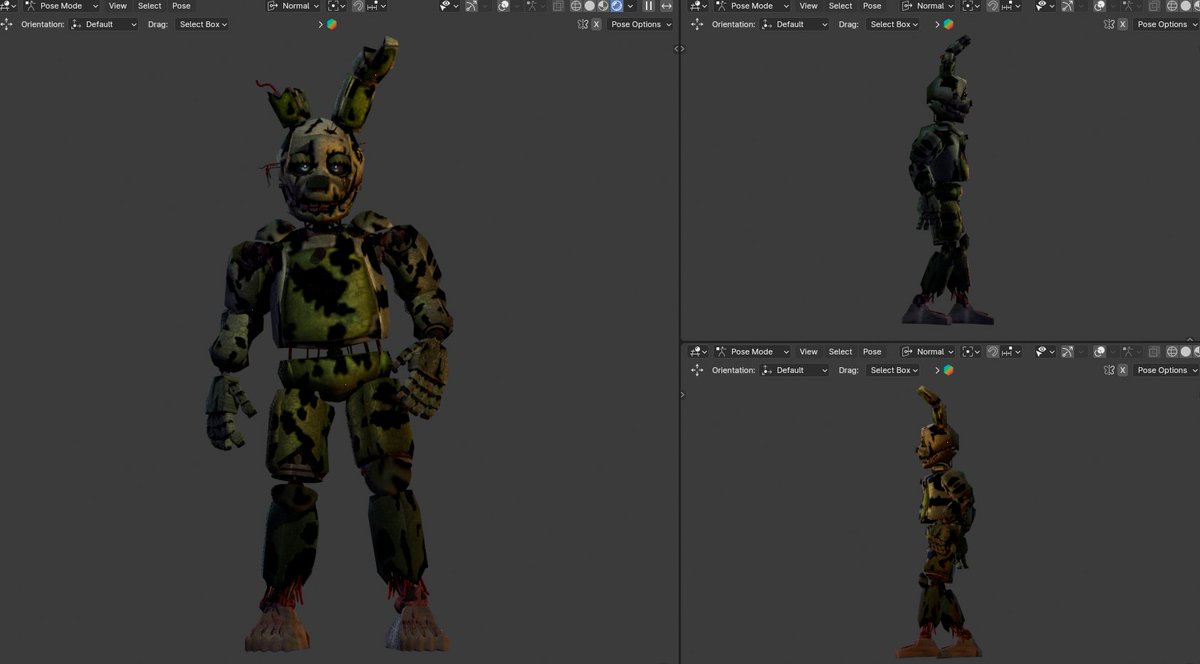1200x664 pixels.
Task: Click the move tool icon in the bottom-right viewport tool settings
Action: [697, 370]
